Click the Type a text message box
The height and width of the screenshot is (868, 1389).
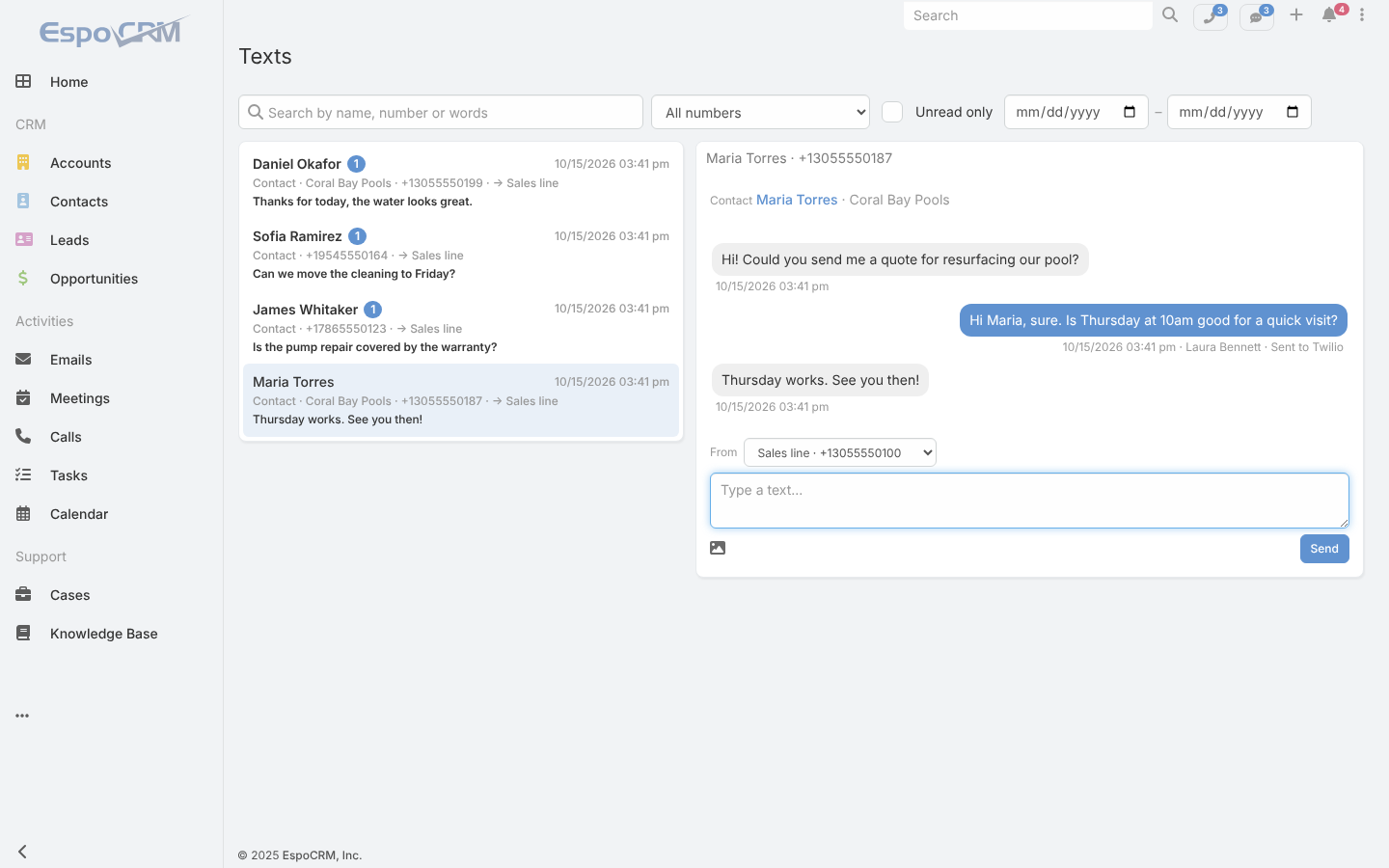[1029, 501]
